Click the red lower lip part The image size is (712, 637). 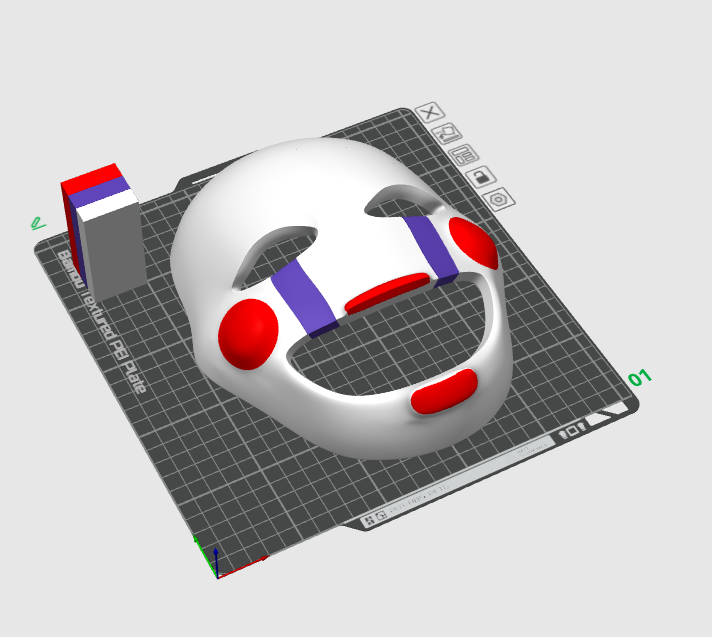(x=444, y=392)
